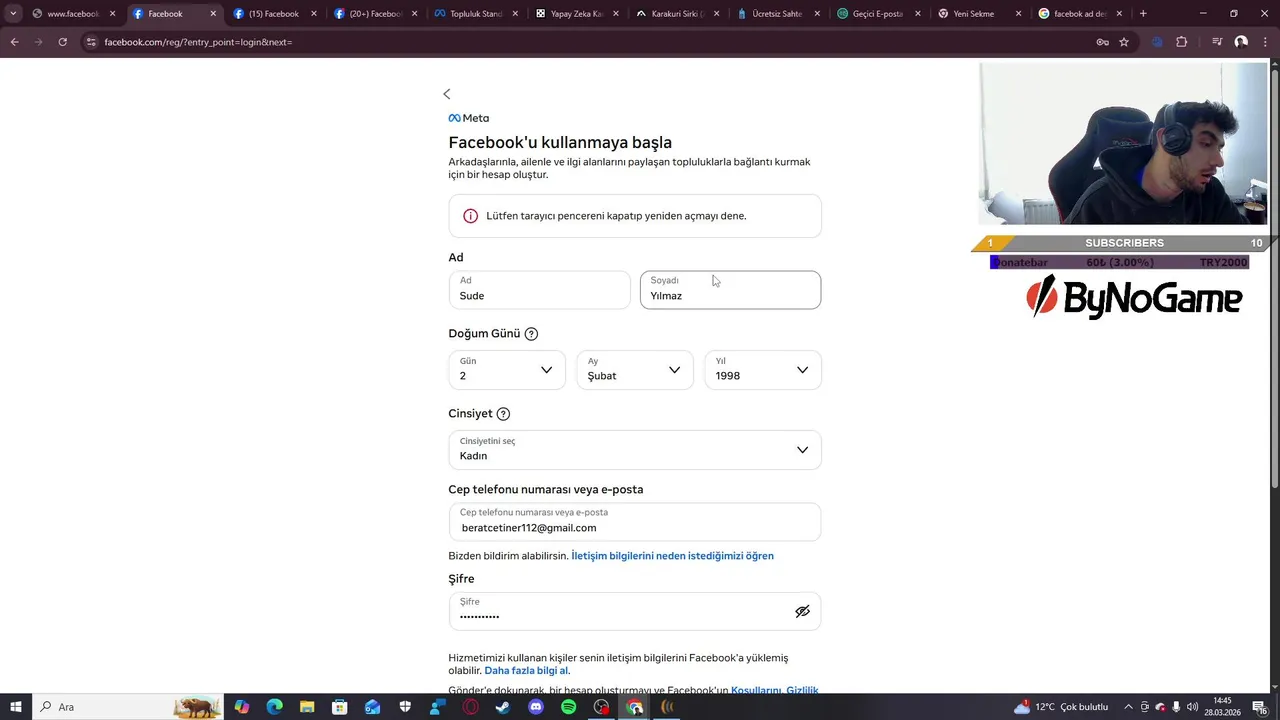Open Opera browser from the taskbar
The height and width of the screenshot is (720, 1280).
tap(470, 707)
